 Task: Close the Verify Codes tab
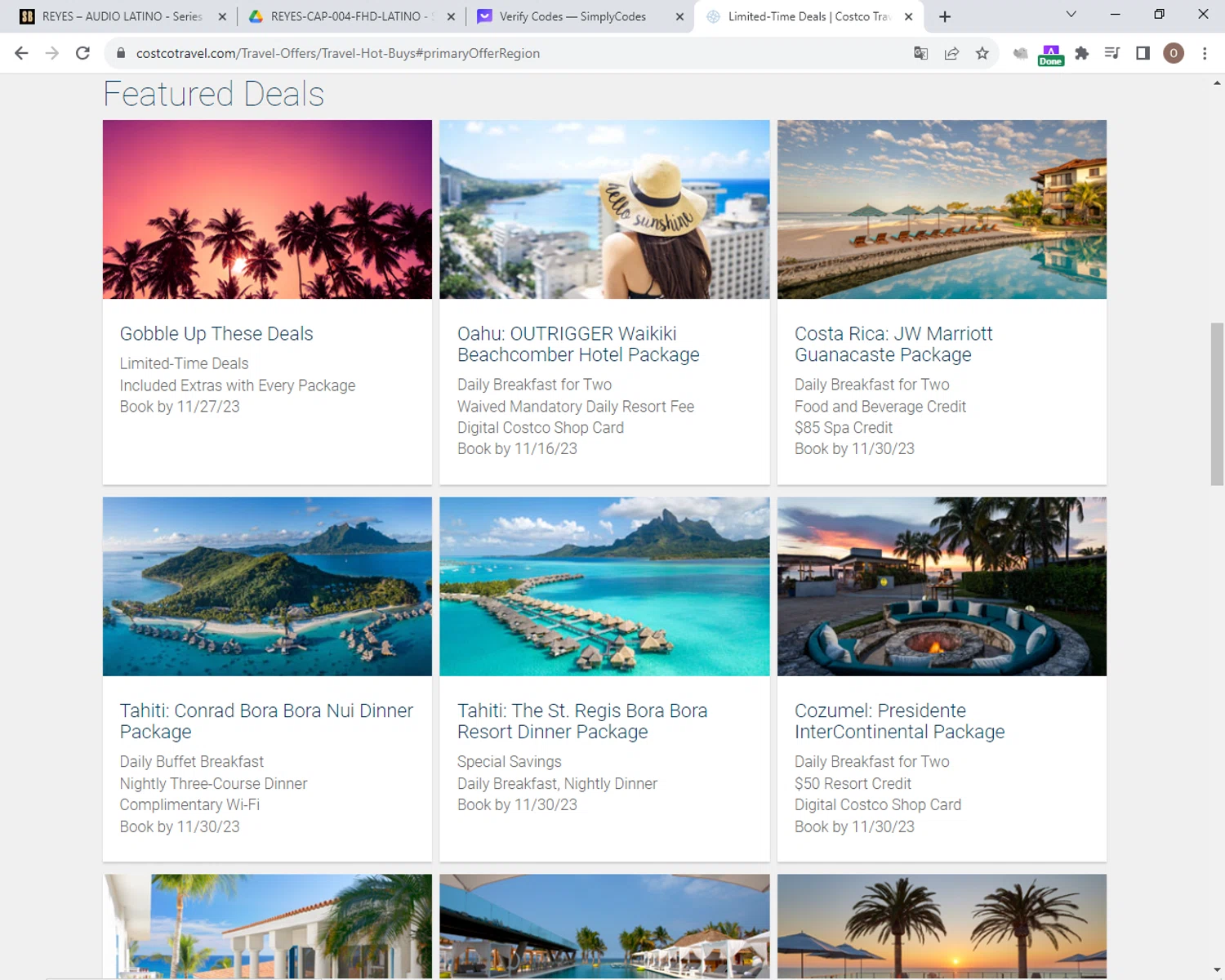point(679,16)
